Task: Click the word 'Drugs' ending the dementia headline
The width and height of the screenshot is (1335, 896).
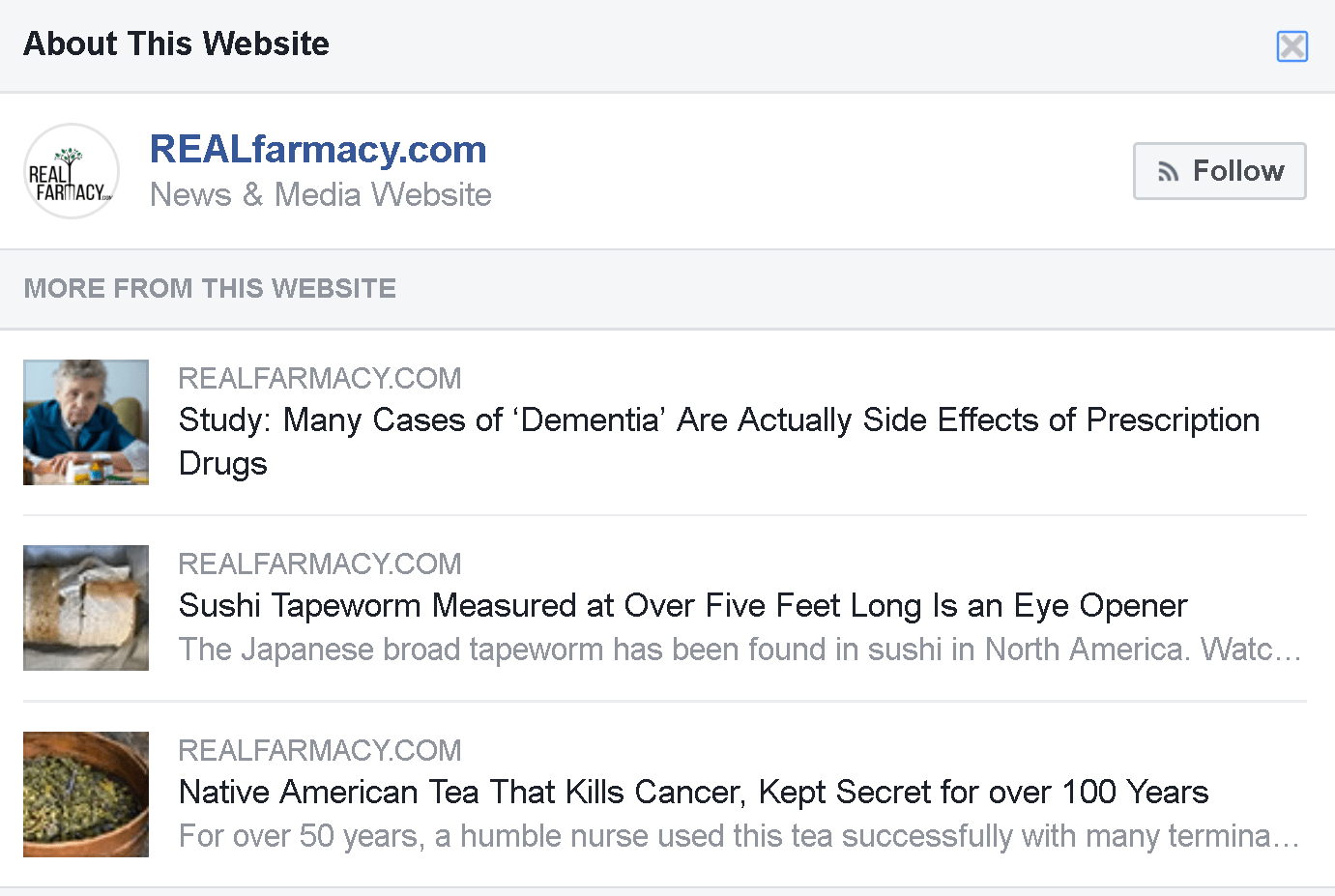Action: coord(223,464)
